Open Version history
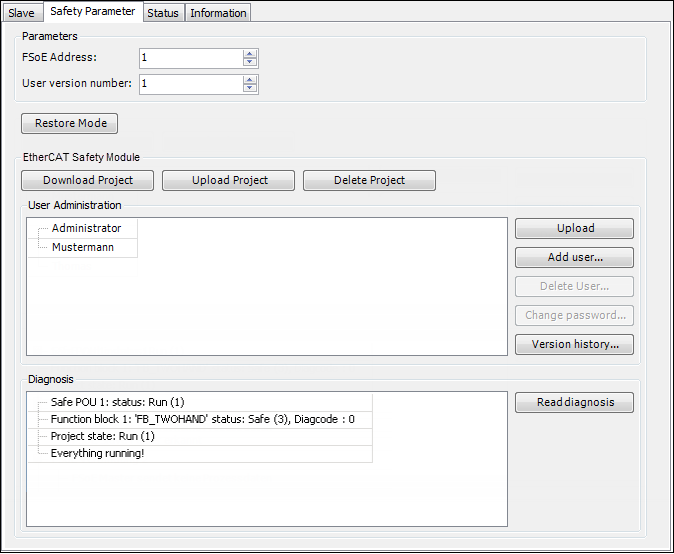This screenshot has height=554, width=674. click(574, 345)
